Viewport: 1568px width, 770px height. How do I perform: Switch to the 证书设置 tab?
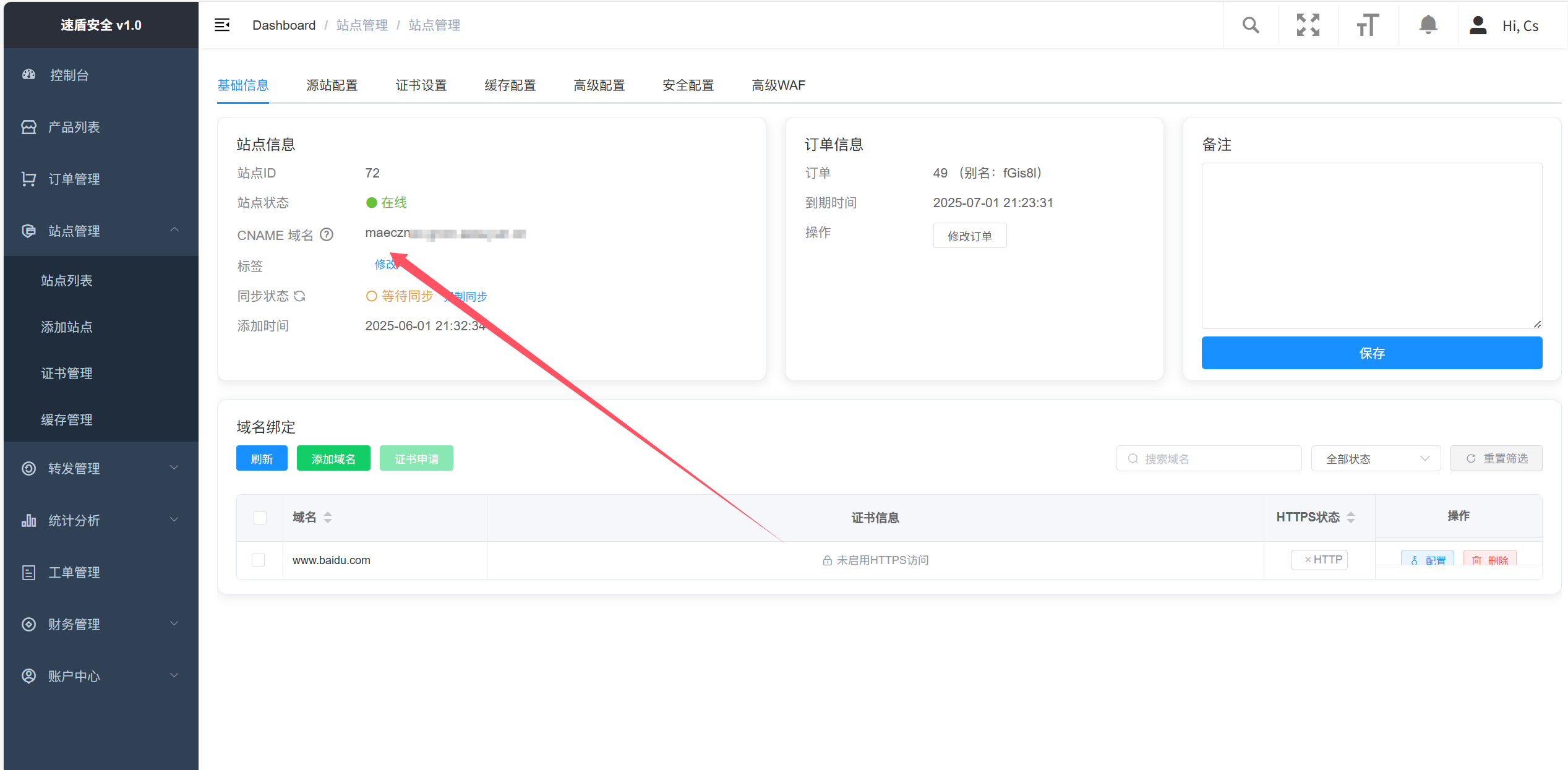click(421, 85)
